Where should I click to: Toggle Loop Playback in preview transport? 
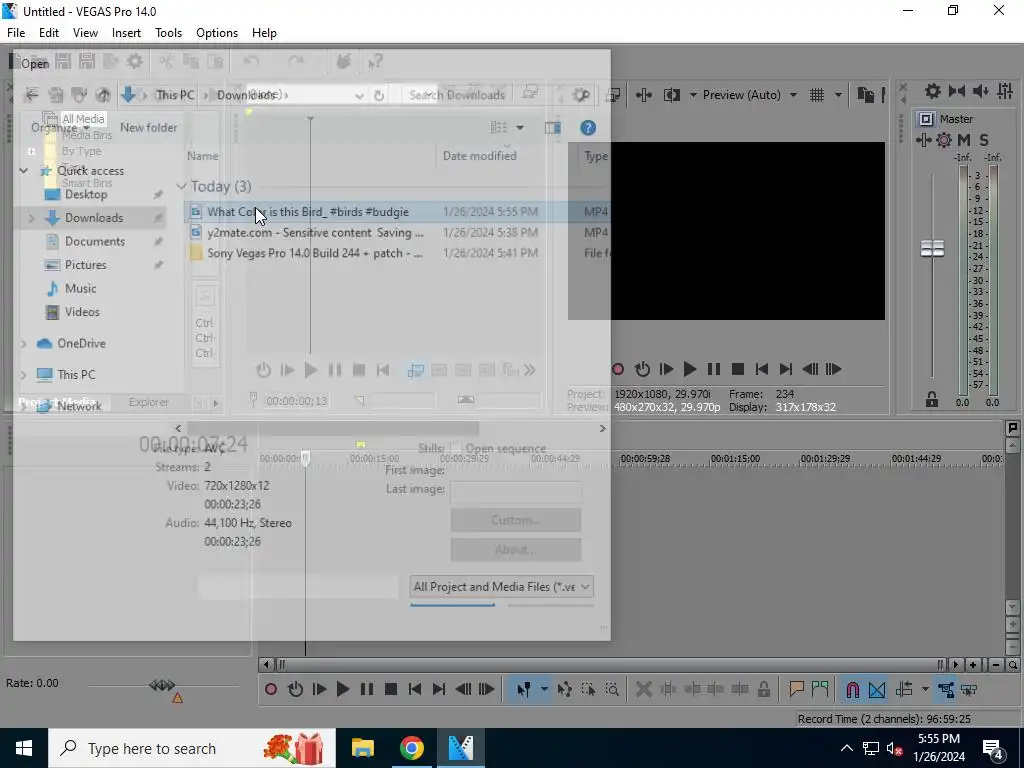tap(642, 370)
